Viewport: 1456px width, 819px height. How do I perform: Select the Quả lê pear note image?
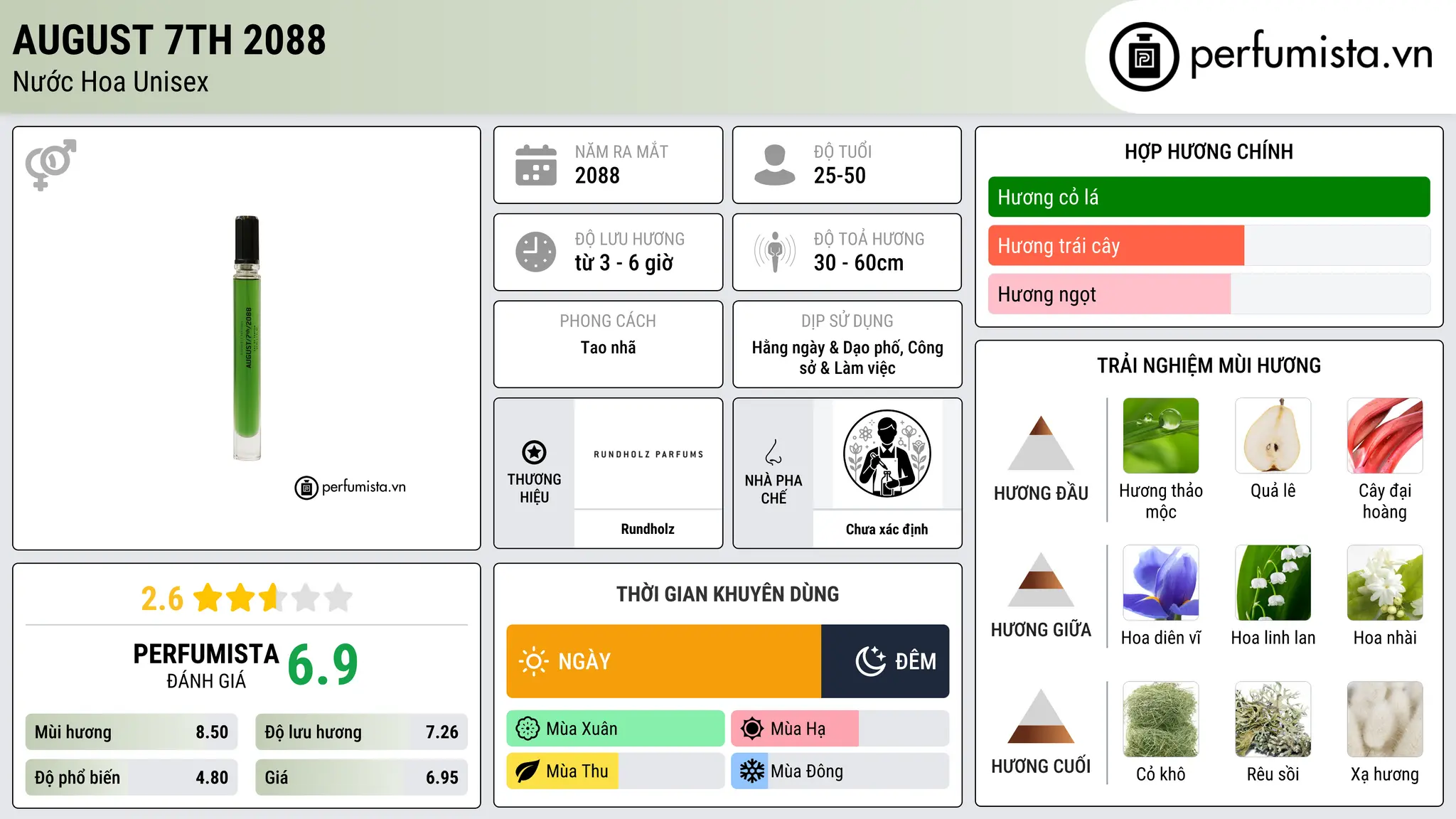(1273, 436)
